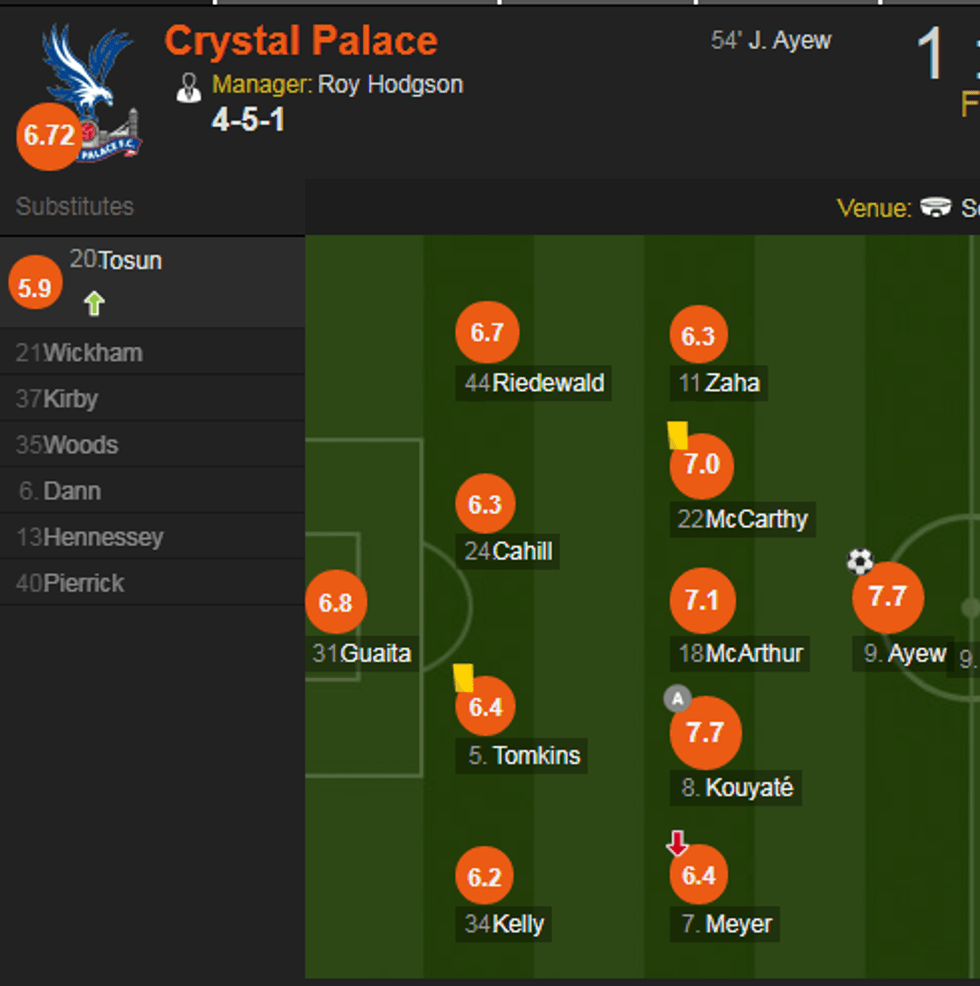Click the green substitution arrow under Tosun

(x=92, y=302)
